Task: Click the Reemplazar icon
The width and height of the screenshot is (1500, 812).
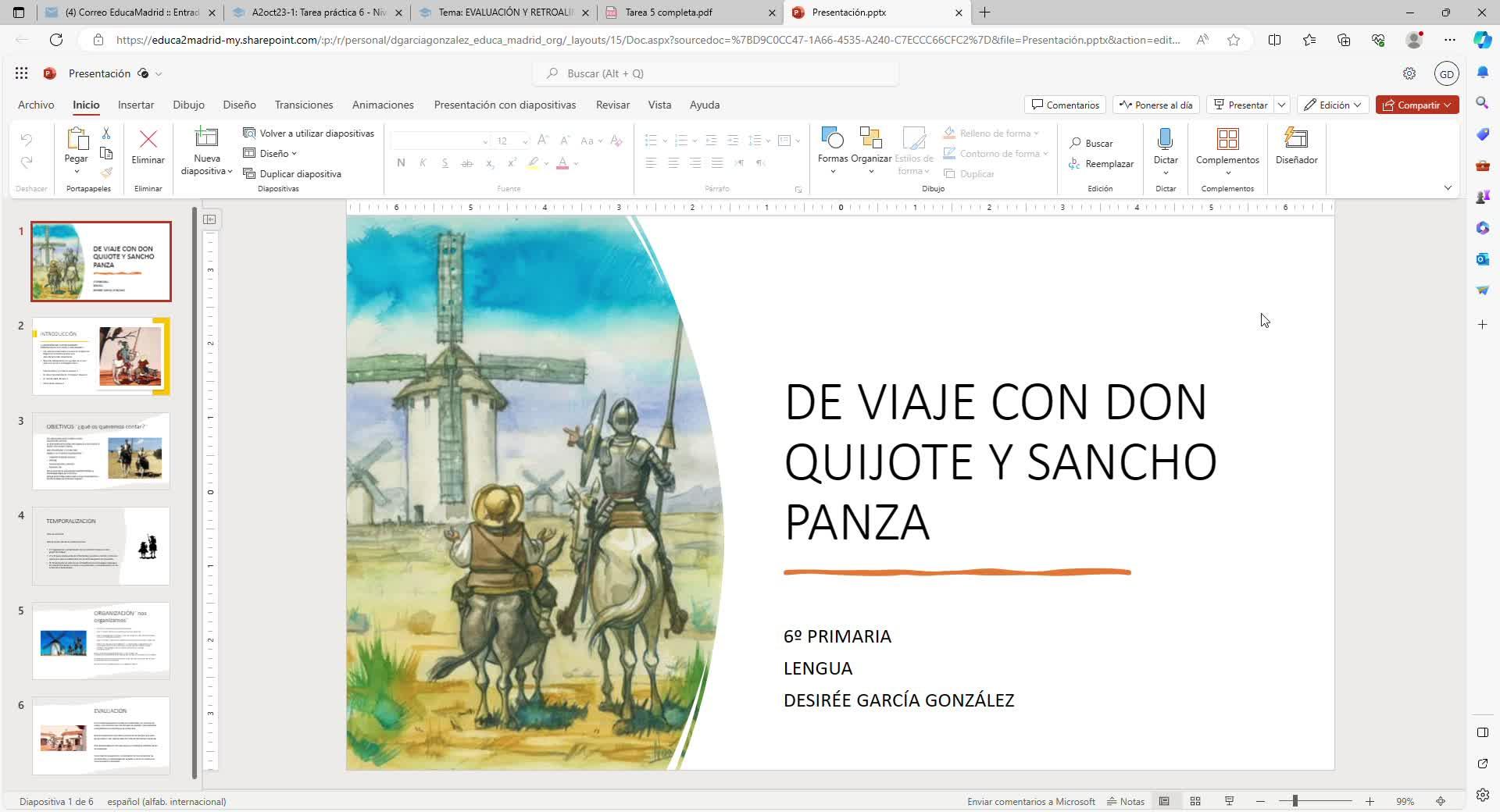Action: point(1074,164)
